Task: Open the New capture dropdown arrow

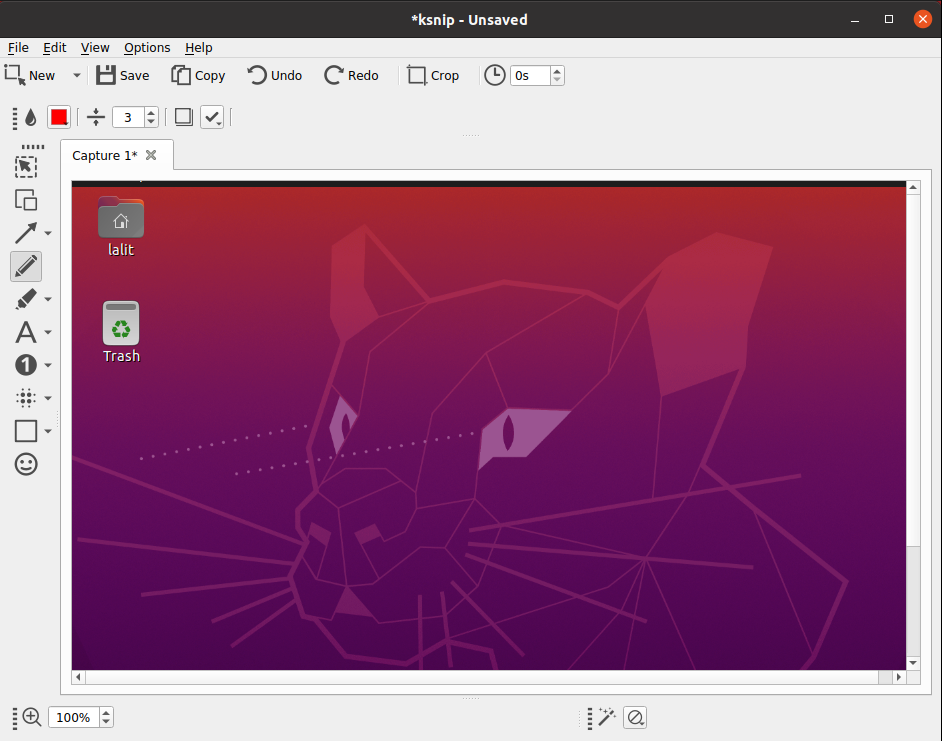Action: (x=76, y=75)
